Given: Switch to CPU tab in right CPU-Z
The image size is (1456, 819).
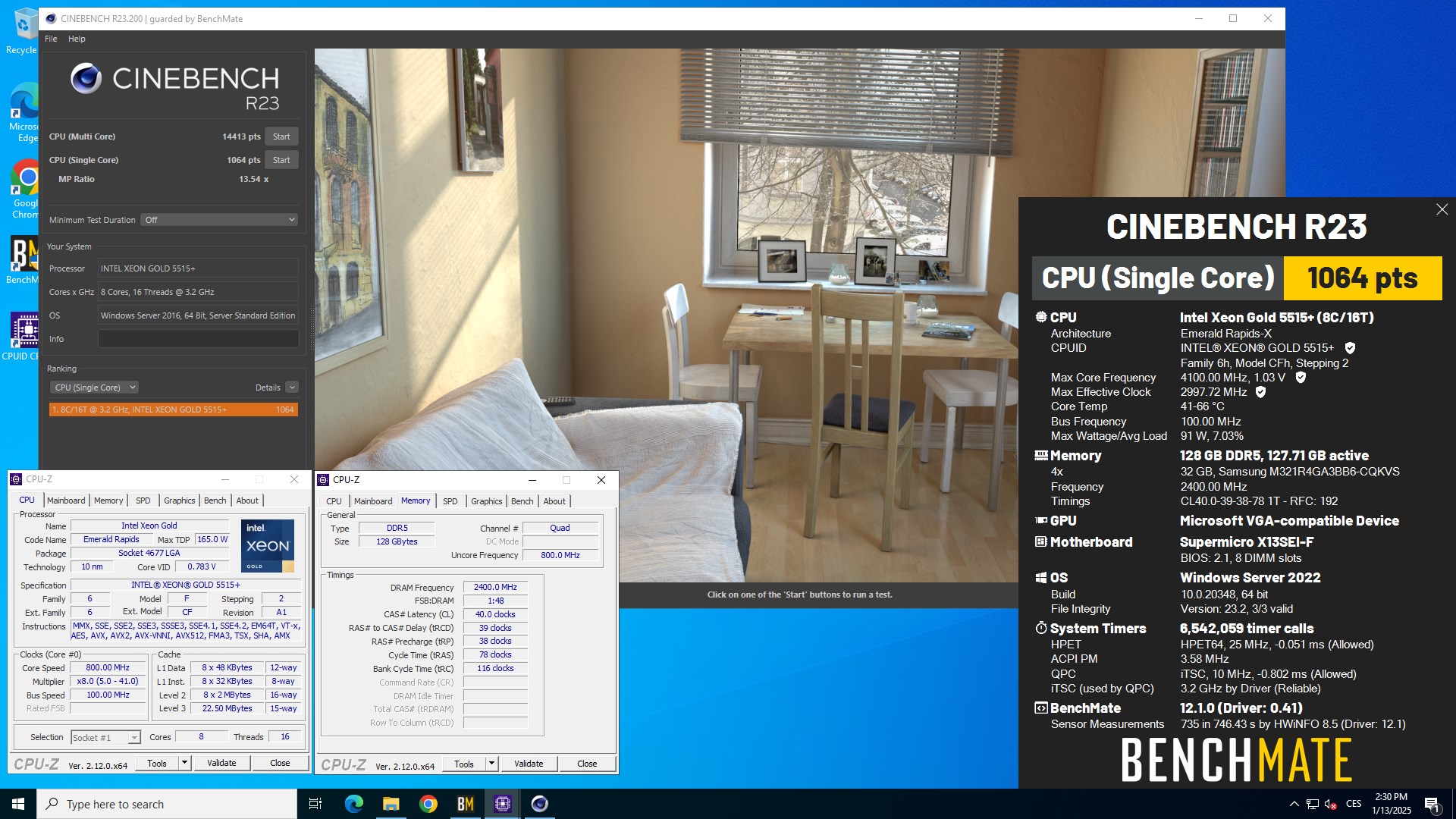Looking at the screenshot, I should [x=334, y=501].
